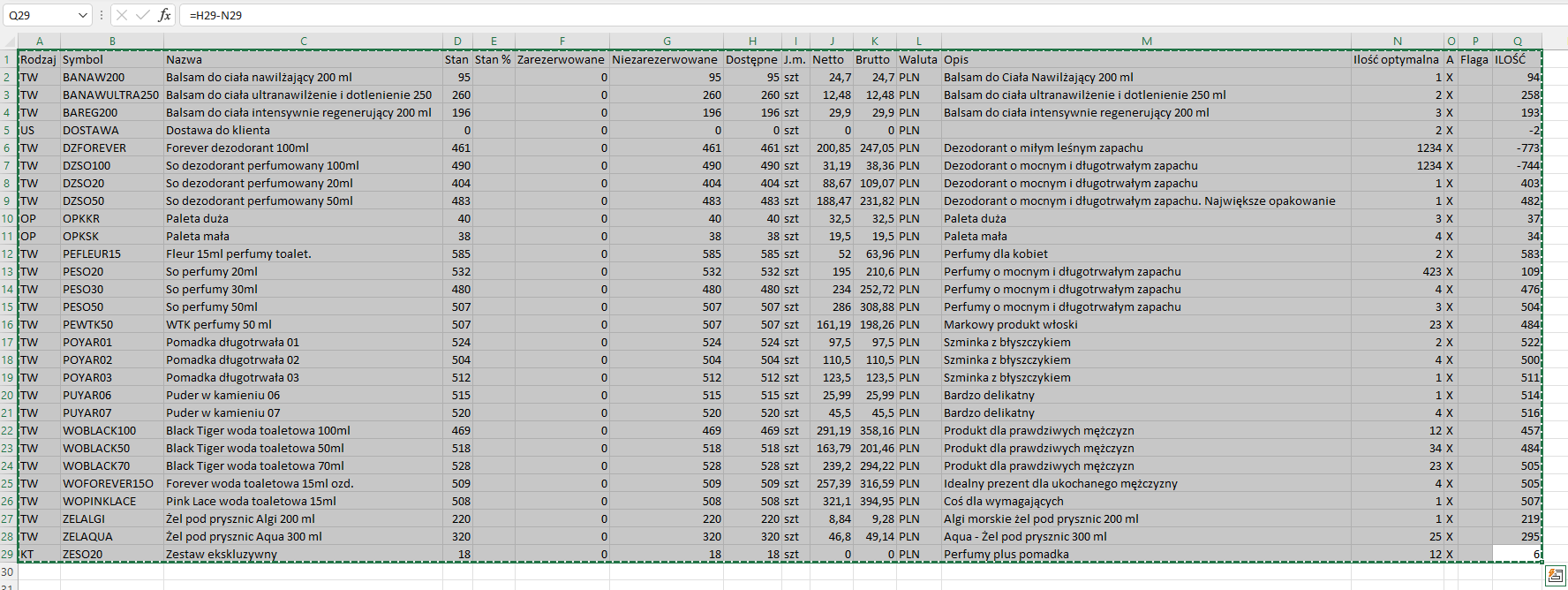Click the 'Zarezerwowane' header cell
Image resolution: width=1568 pixels, height=590 pixels.
coord(562,59)
